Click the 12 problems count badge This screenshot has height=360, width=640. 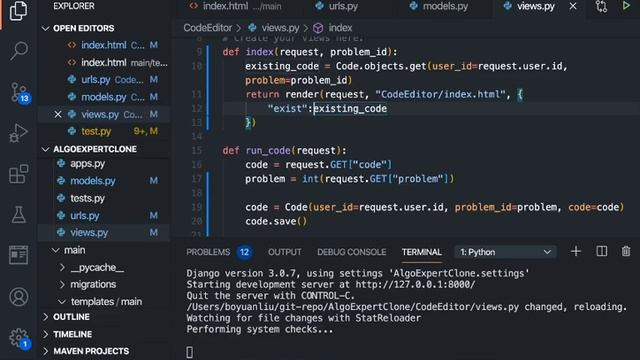244,252
